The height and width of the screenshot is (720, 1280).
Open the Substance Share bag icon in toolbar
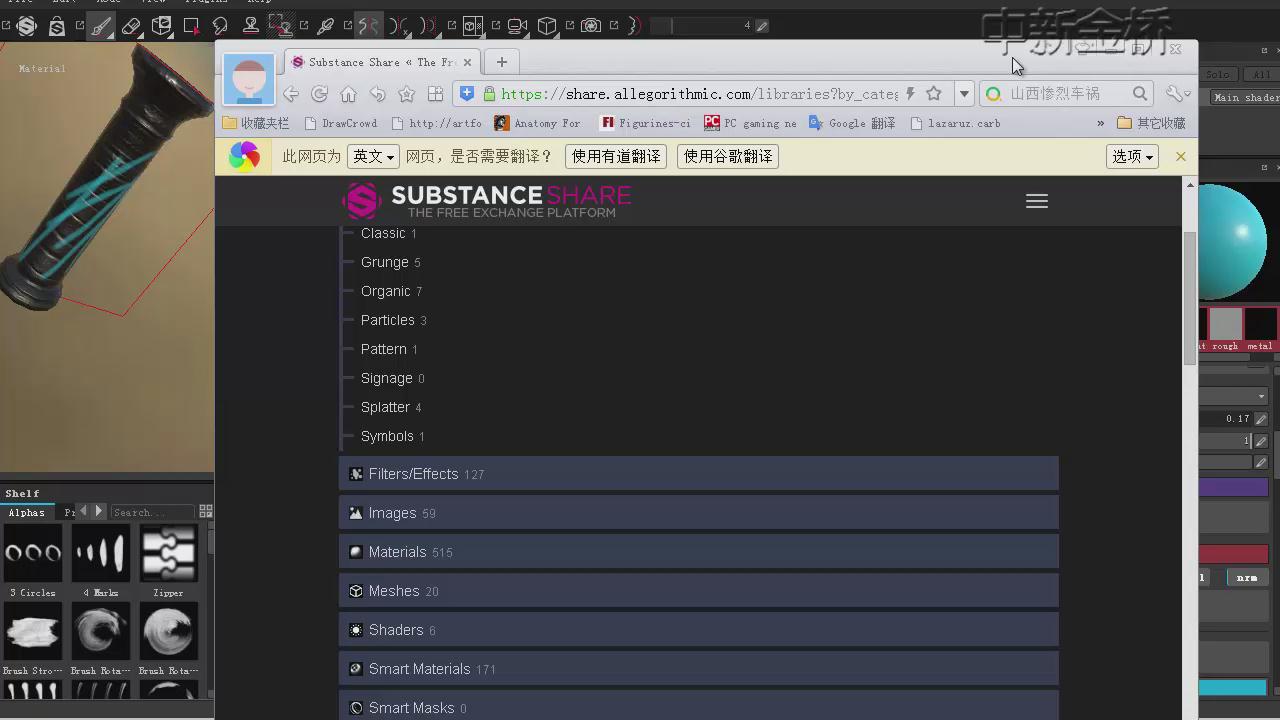(x=57, y=26)
